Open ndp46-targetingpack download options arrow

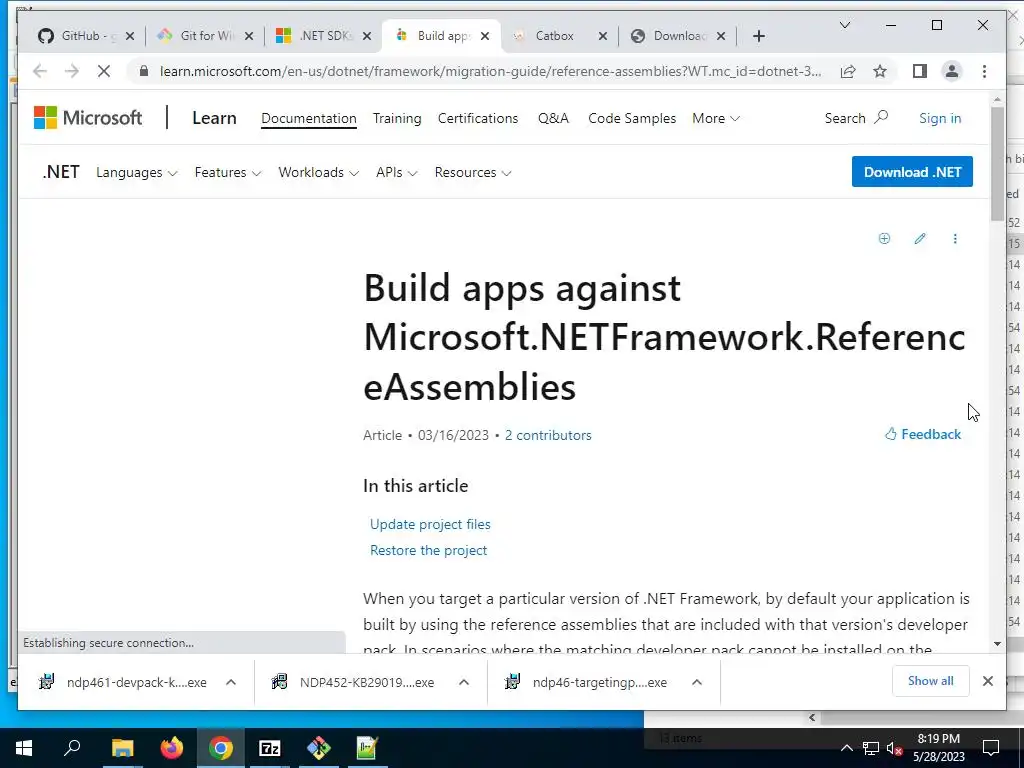click(697, 682)
